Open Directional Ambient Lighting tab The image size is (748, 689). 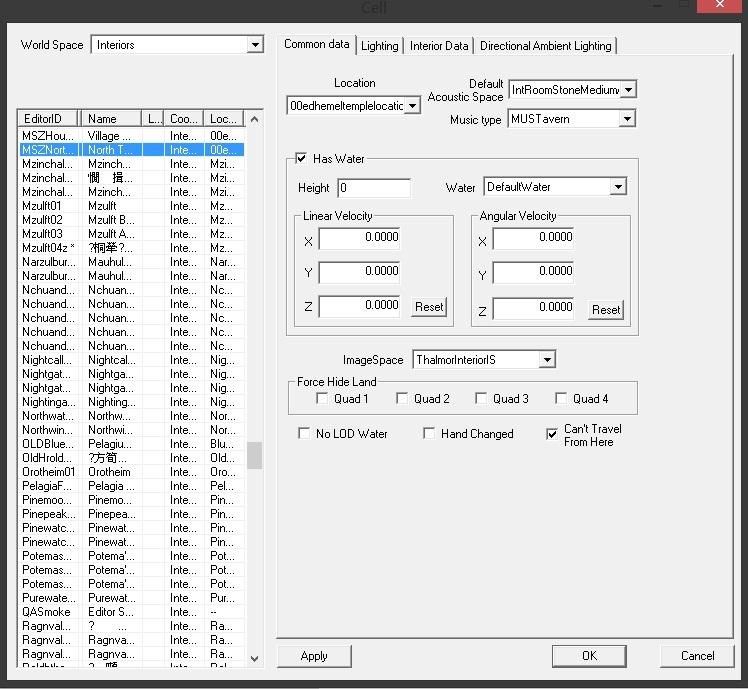click(545, 46)
